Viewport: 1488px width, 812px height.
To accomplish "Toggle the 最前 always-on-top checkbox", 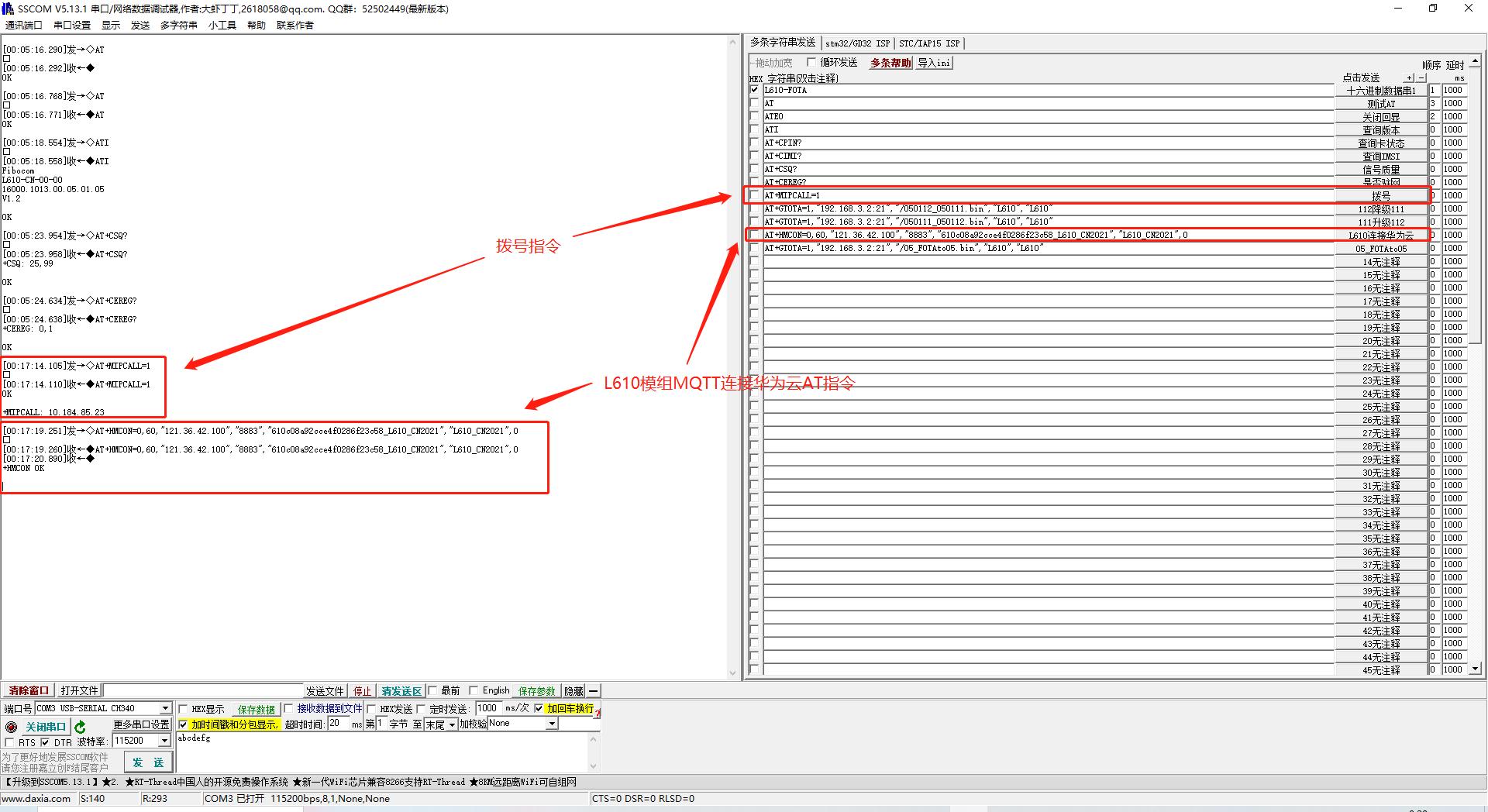I will click(x=432, y=690).
